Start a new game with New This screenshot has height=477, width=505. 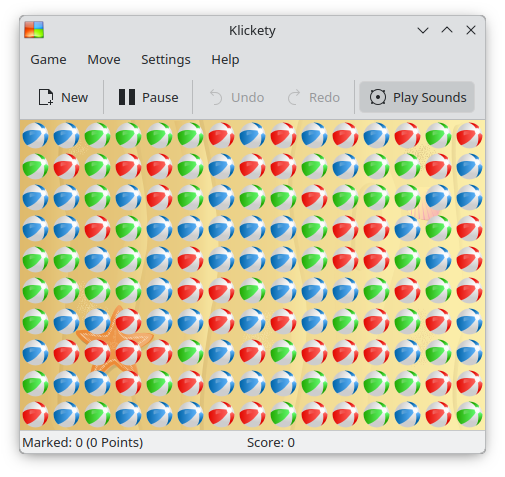[63, 97]
